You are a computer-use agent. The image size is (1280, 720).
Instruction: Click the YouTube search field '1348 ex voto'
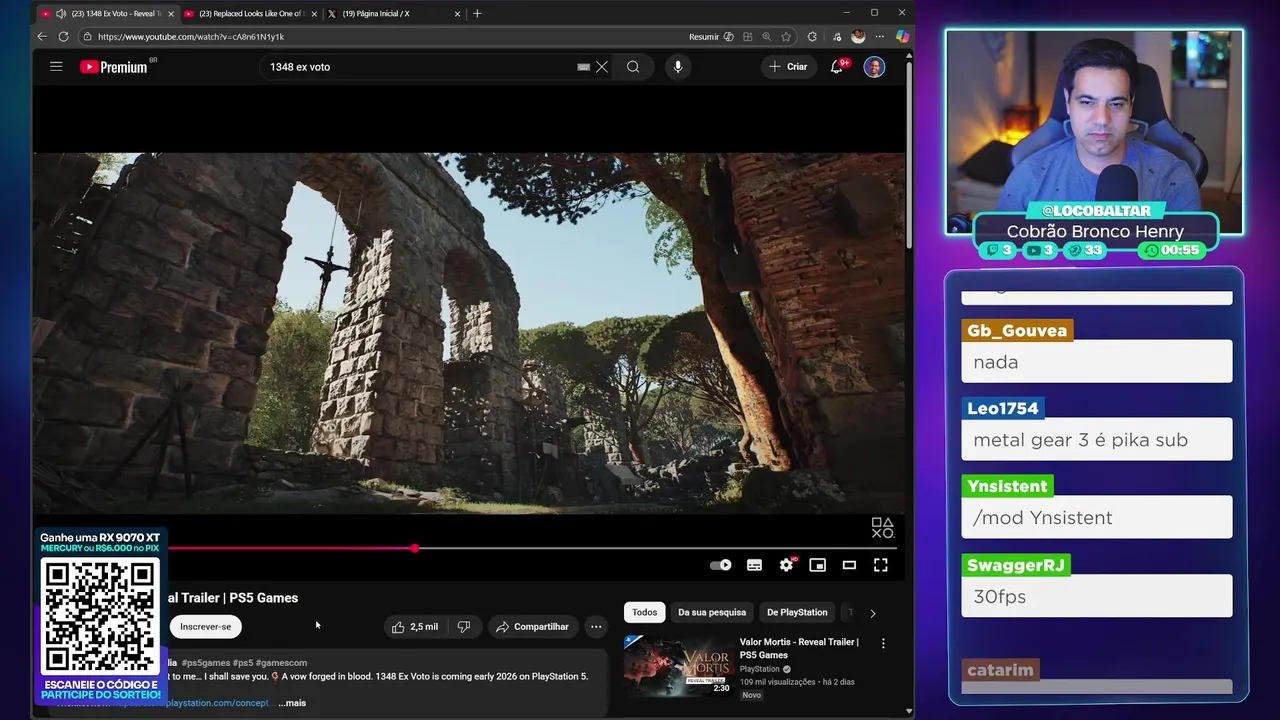[x=420, y=67]
